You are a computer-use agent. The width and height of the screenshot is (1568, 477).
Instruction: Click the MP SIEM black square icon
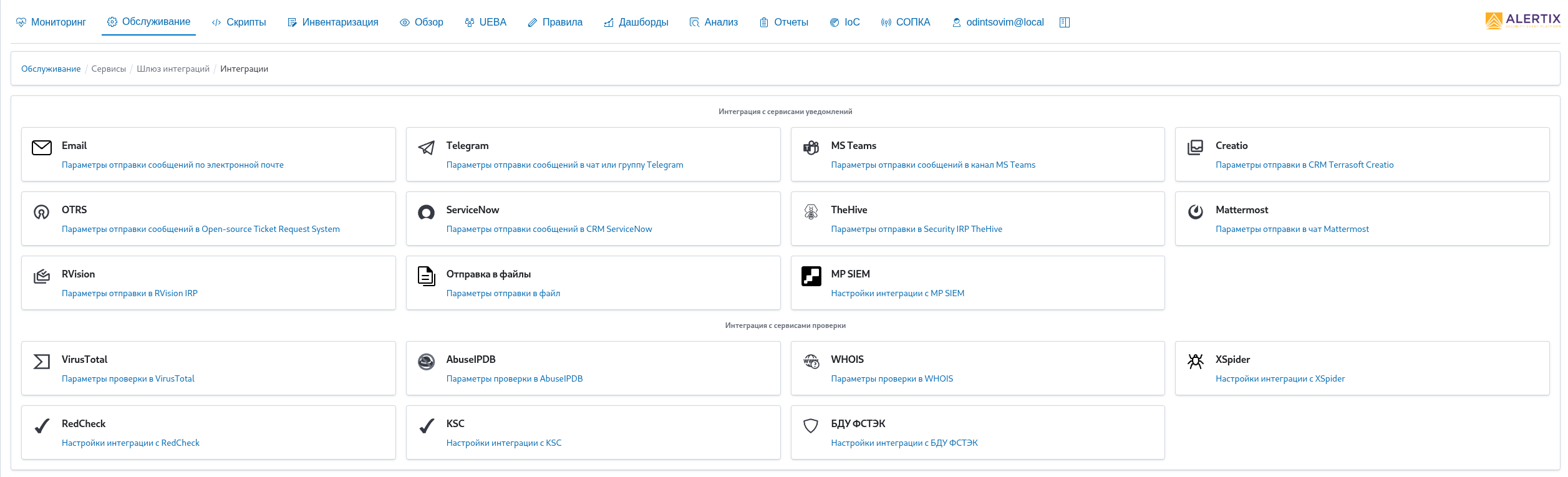(x=811, y=276)
